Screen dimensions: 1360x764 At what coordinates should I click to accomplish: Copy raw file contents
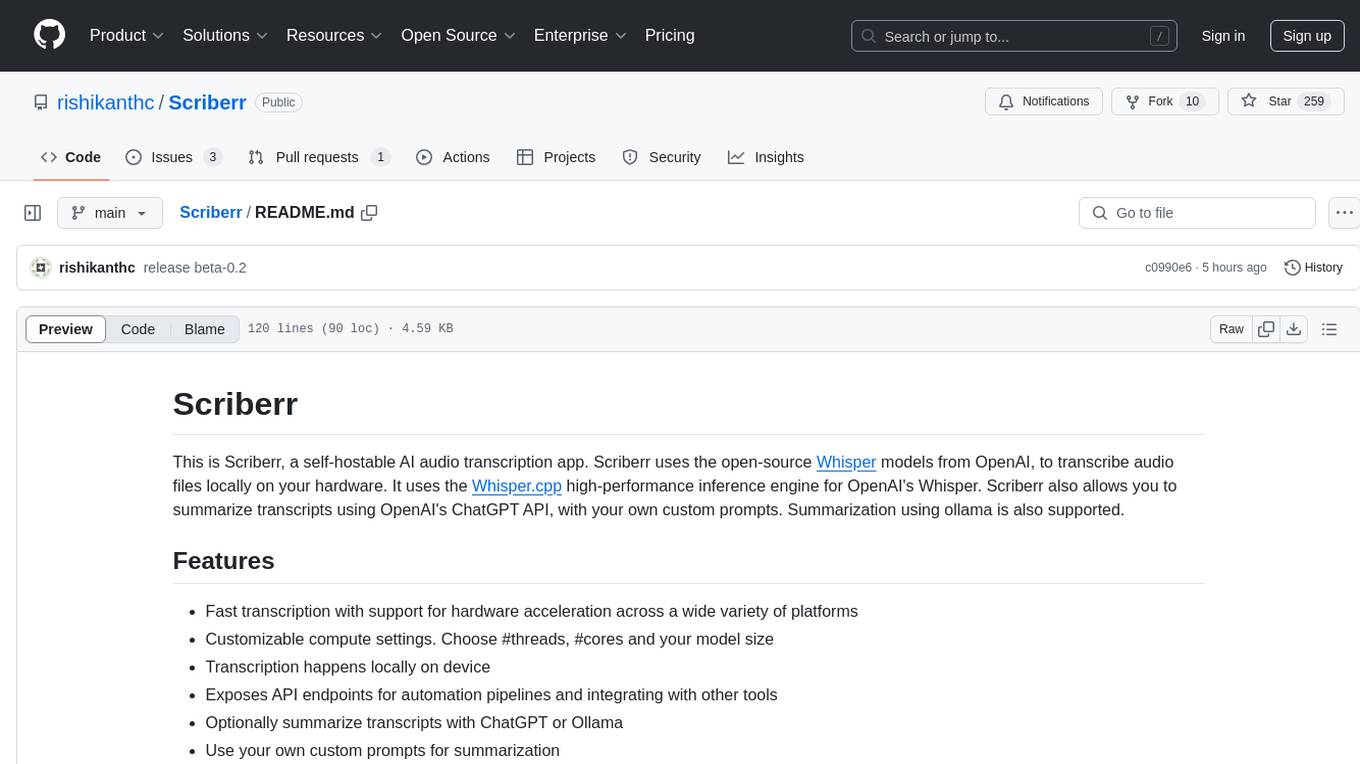[1266, 329]
